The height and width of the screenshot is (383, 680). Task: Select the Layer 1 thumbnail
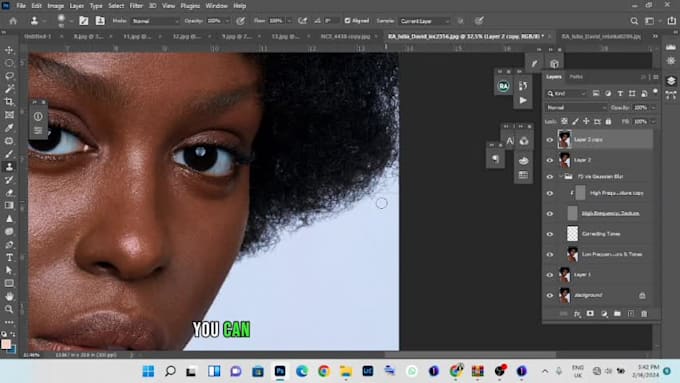pos(565,275)
